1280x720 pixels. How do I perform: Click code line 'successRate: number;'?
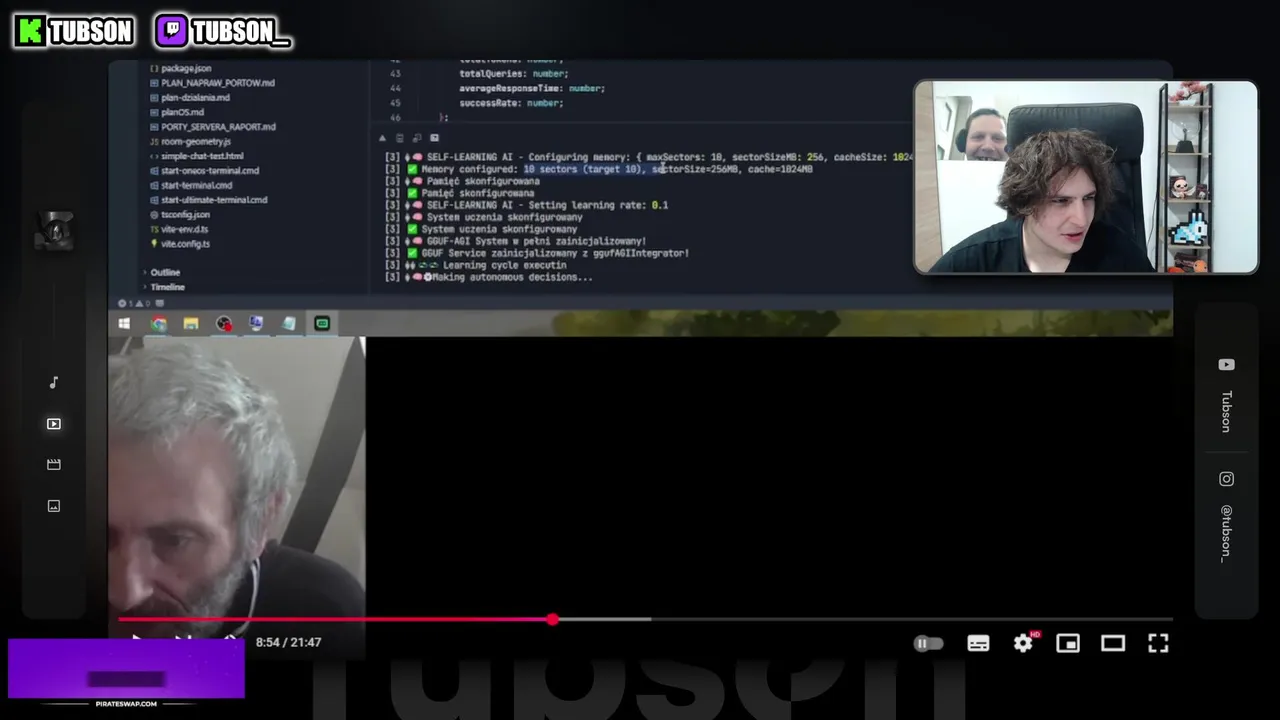[x=511, y=103]
